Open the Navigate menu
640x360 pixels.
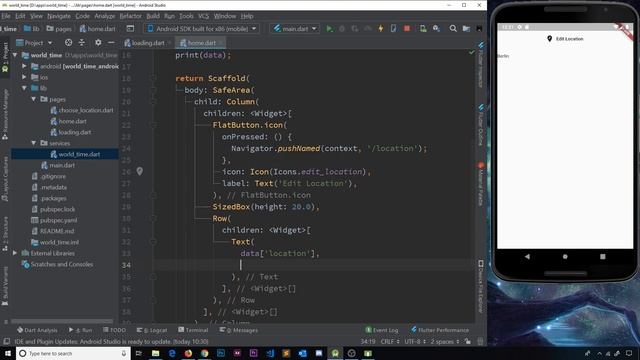pyautogui.click(x=59, y=16)
